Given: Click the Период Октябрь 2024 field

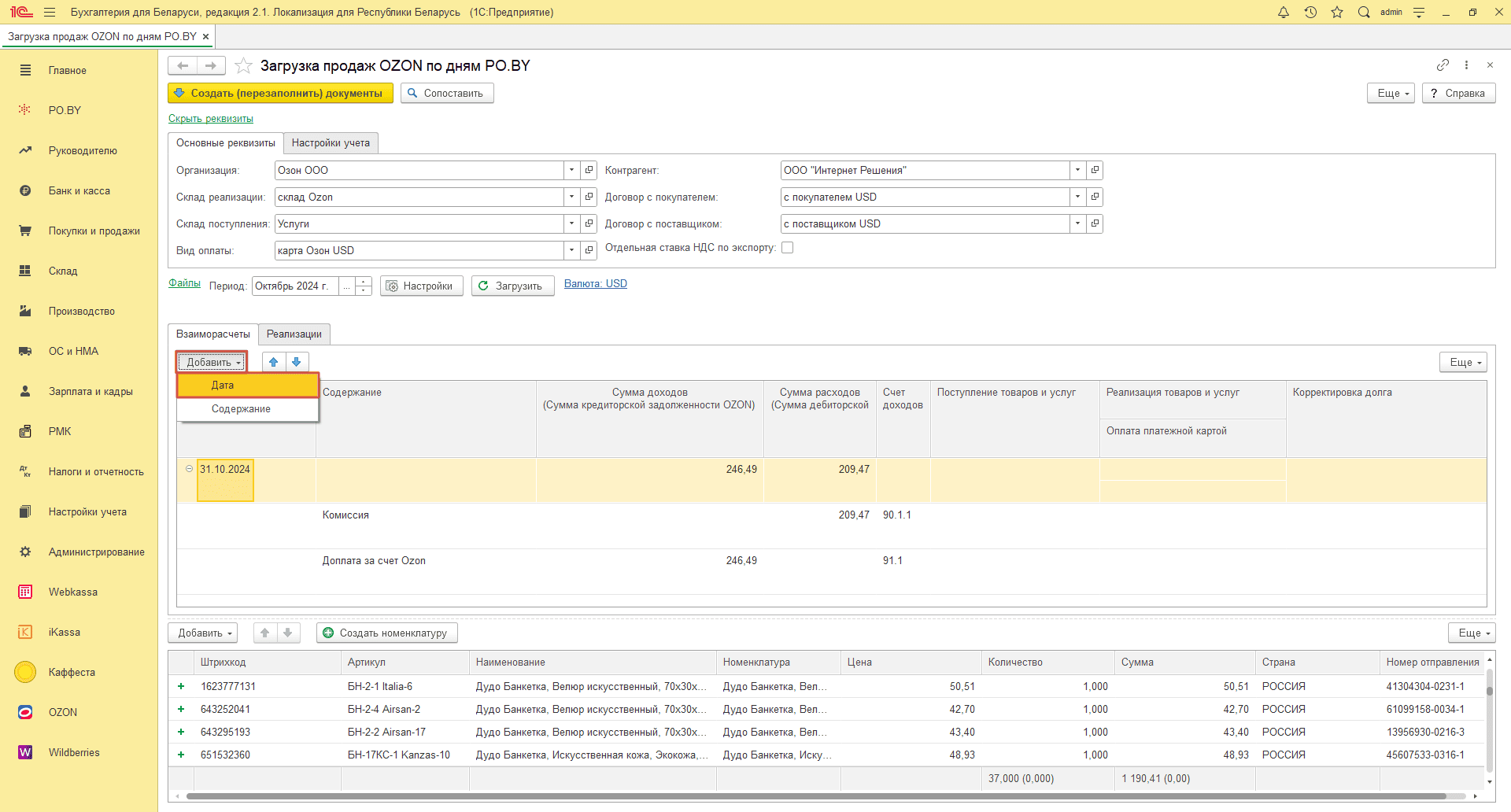Looking at the screenshot, I should (x=296, y=286).
